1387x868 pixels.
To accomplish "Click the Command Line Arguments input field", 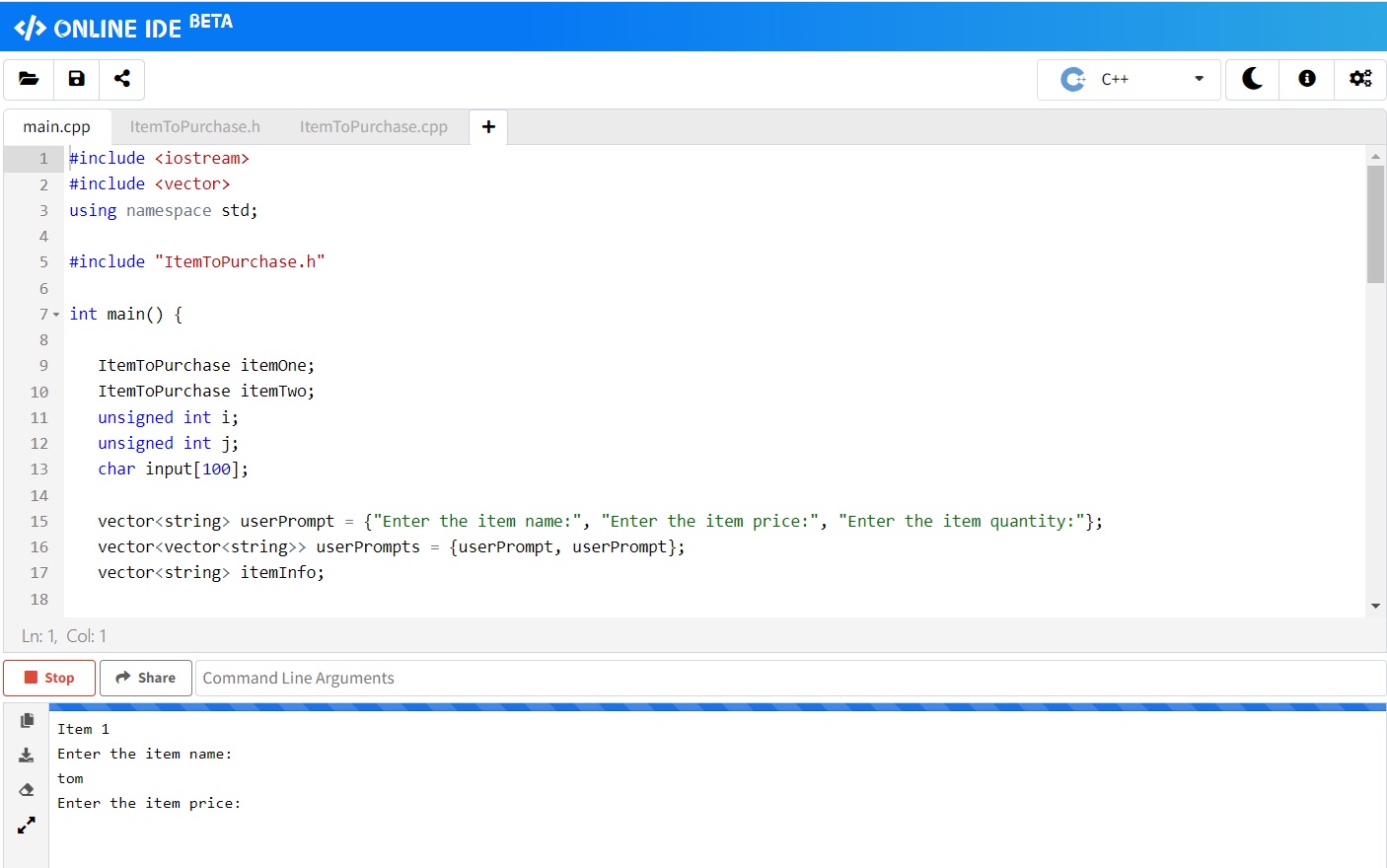I will pos(789,678).
